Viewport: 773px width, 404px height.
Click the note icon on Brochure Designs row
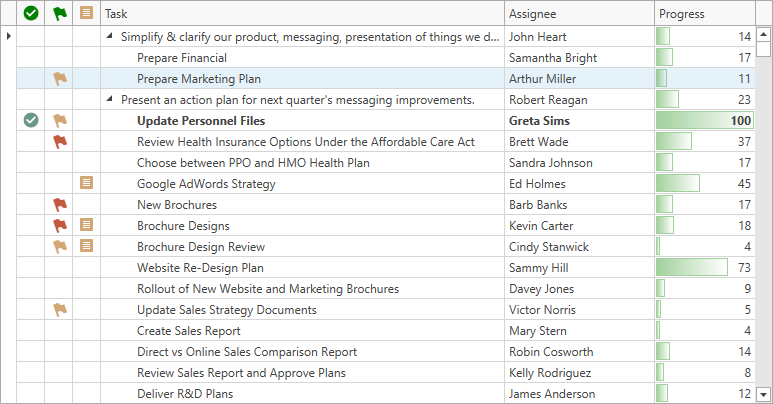pos(86,225)
